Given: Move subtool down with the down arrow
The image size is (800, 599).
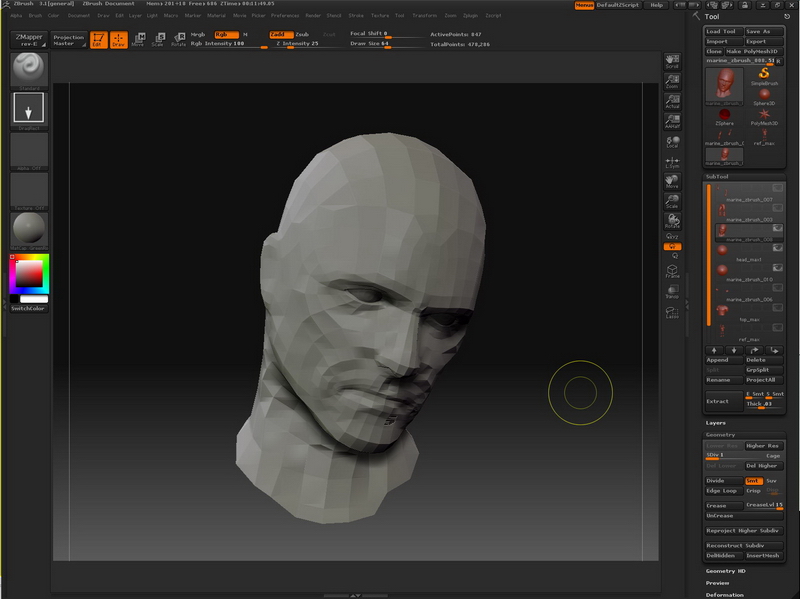Looking at the screenshot, I should pos(734,350).
